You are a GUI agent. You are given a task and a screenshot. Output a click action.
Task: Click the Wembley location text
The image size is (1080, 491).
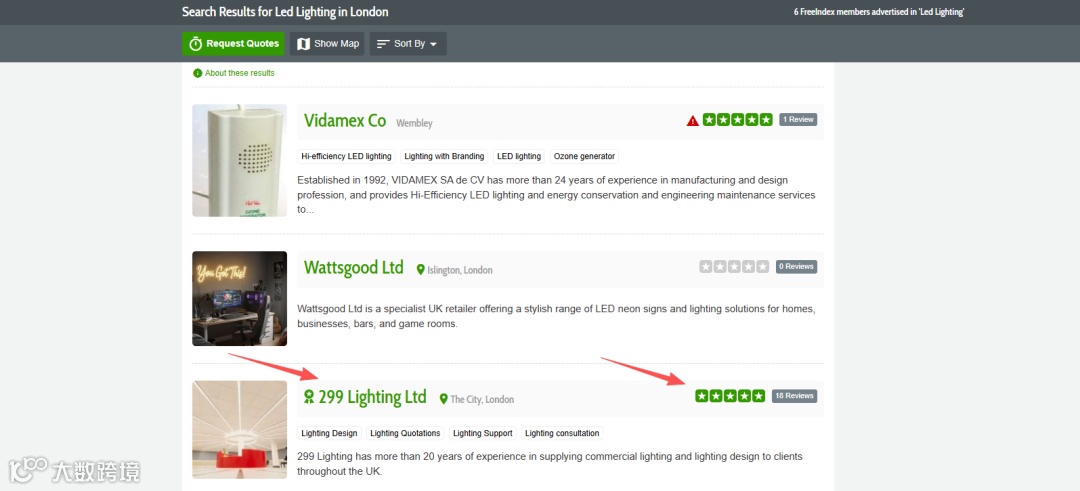coord(414,123)
